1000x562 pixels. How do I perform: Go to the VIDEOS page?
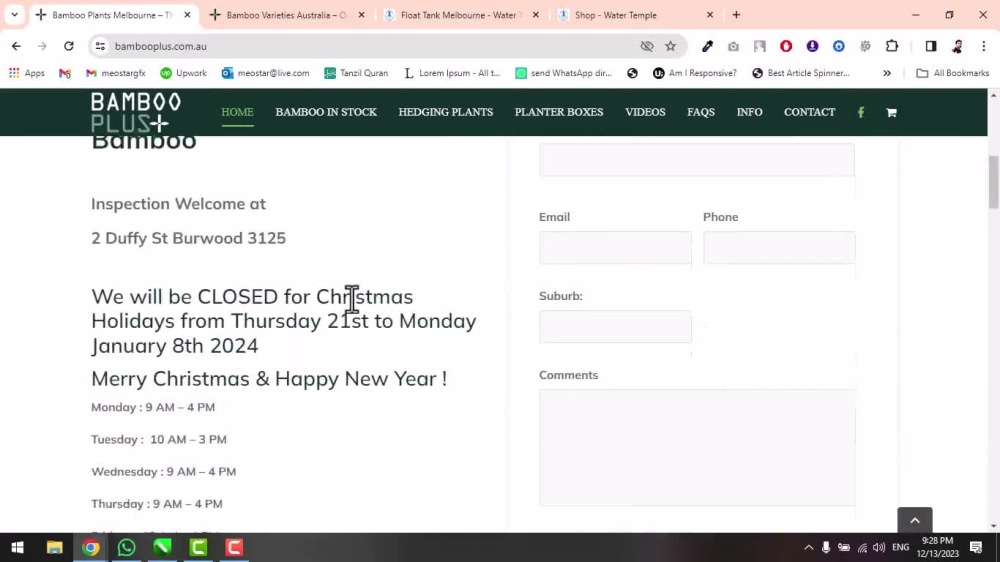click(645, 112)
